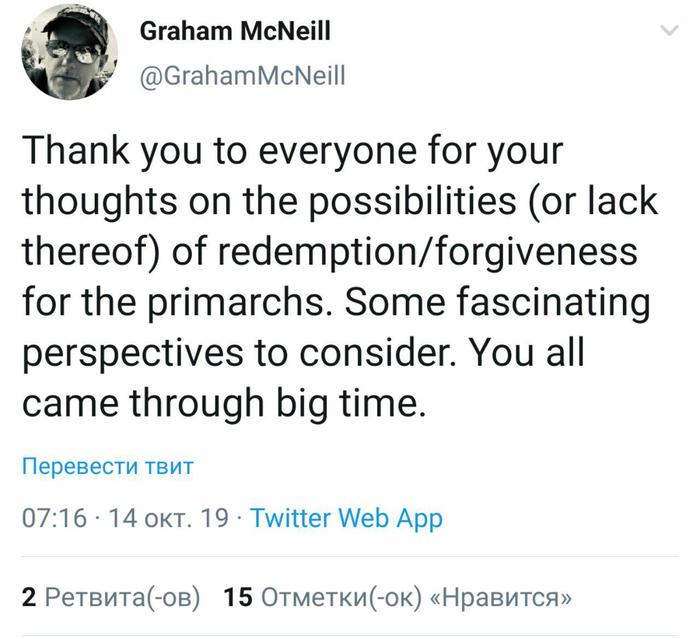Click the Graham McNeill display name

click(235, 31)
